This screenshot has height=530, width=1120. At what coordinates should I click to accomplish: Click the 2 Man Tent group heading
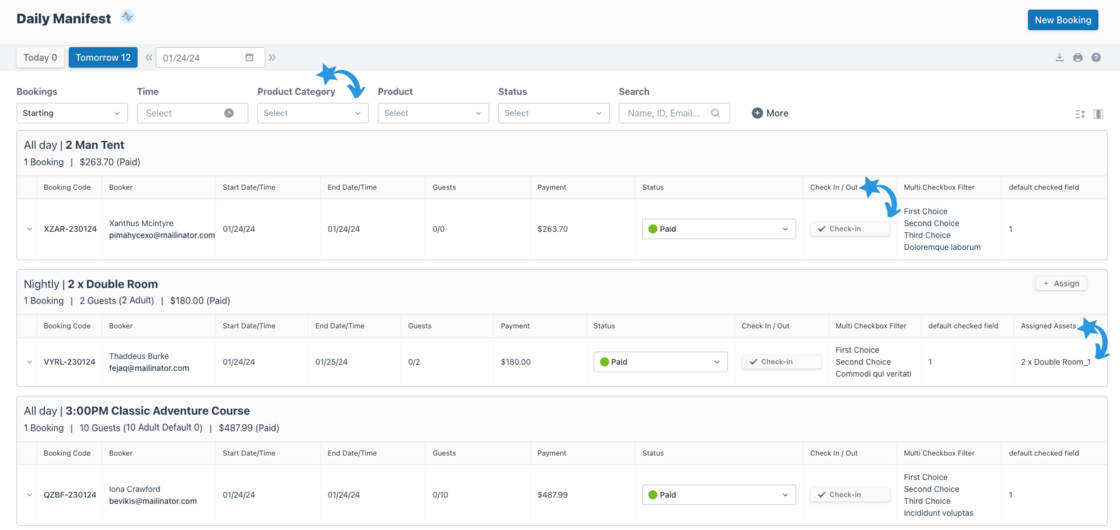tap(95, 145)
